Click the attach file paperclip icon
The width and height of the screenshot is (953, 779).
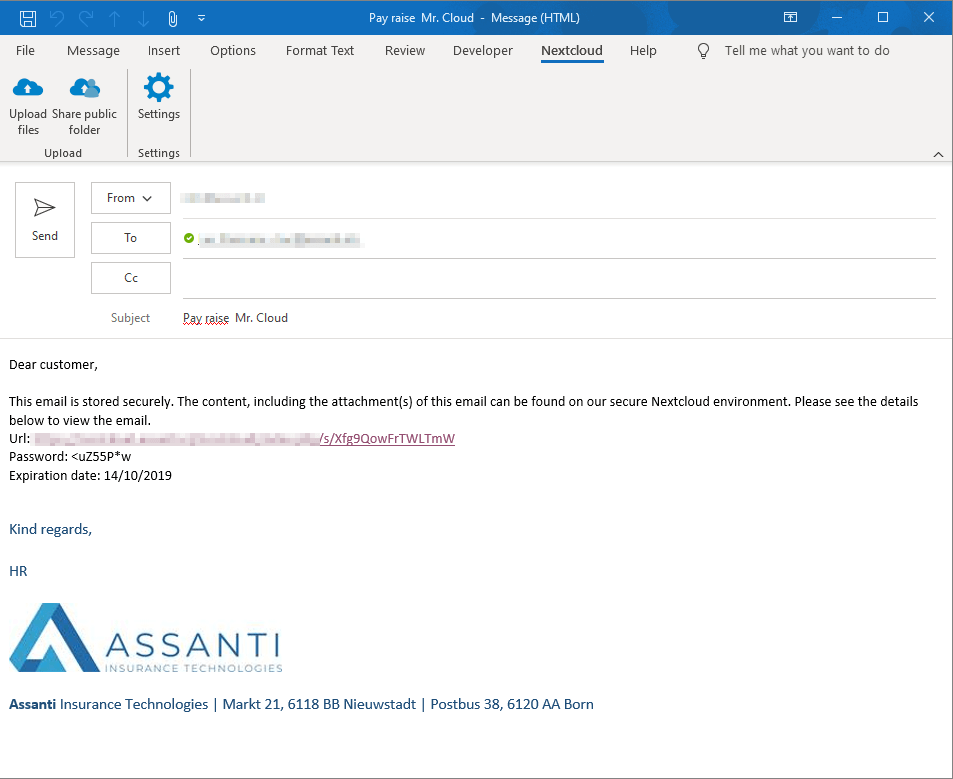pos(173,18)
